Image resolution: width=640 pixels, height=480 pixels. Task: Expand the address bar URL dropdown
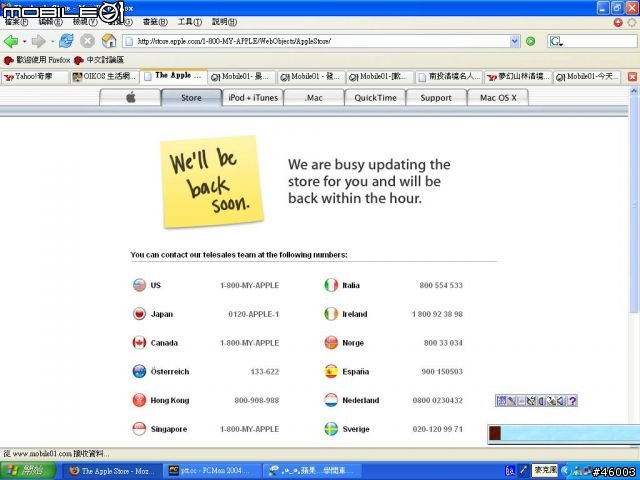tap(515, 41)
